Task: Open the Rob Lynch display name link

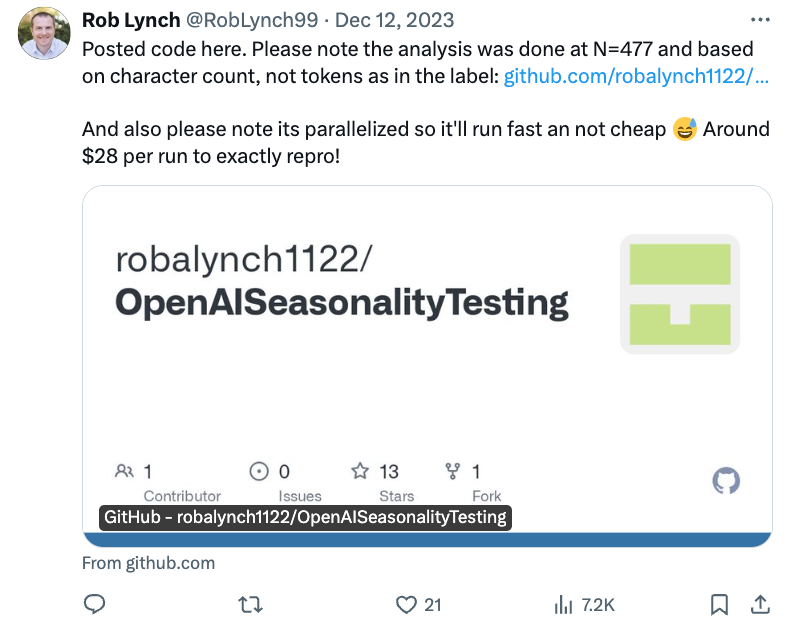Action: coord(129,20)
